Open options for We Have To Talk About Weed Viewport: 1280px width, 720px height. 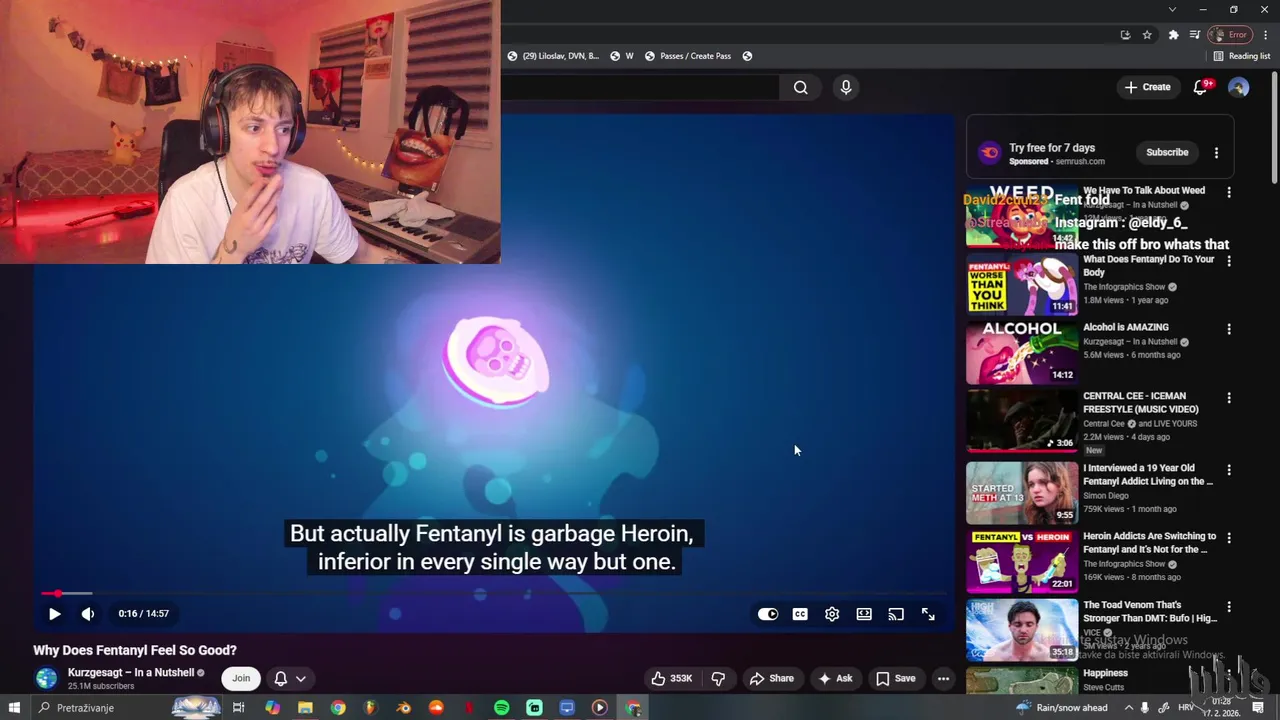pos(1229,192)
